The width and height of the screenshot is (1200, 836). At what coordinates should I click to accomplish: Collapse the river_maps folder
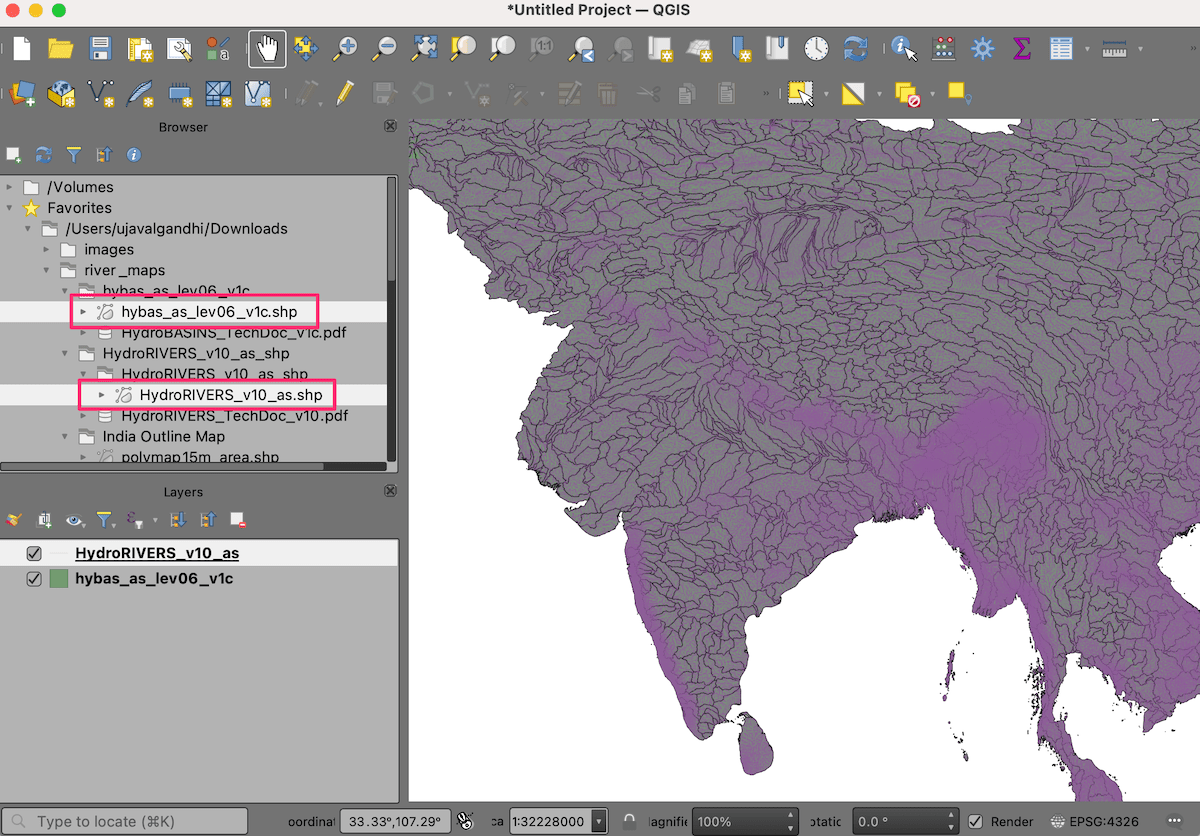[47, 270]
